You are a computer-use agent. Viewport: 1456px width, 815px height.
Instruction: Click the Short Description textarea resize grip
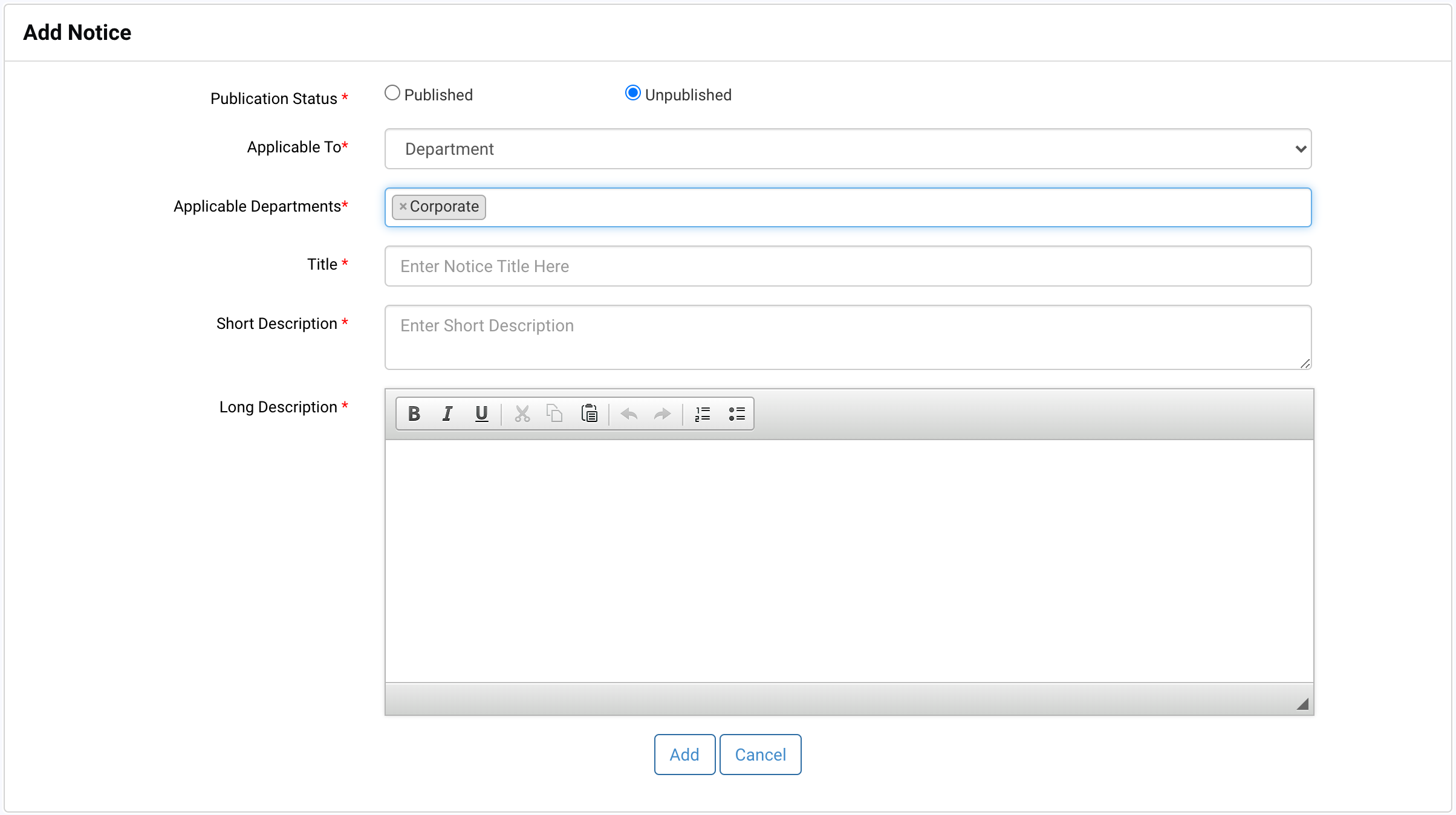click(1305, 363)
